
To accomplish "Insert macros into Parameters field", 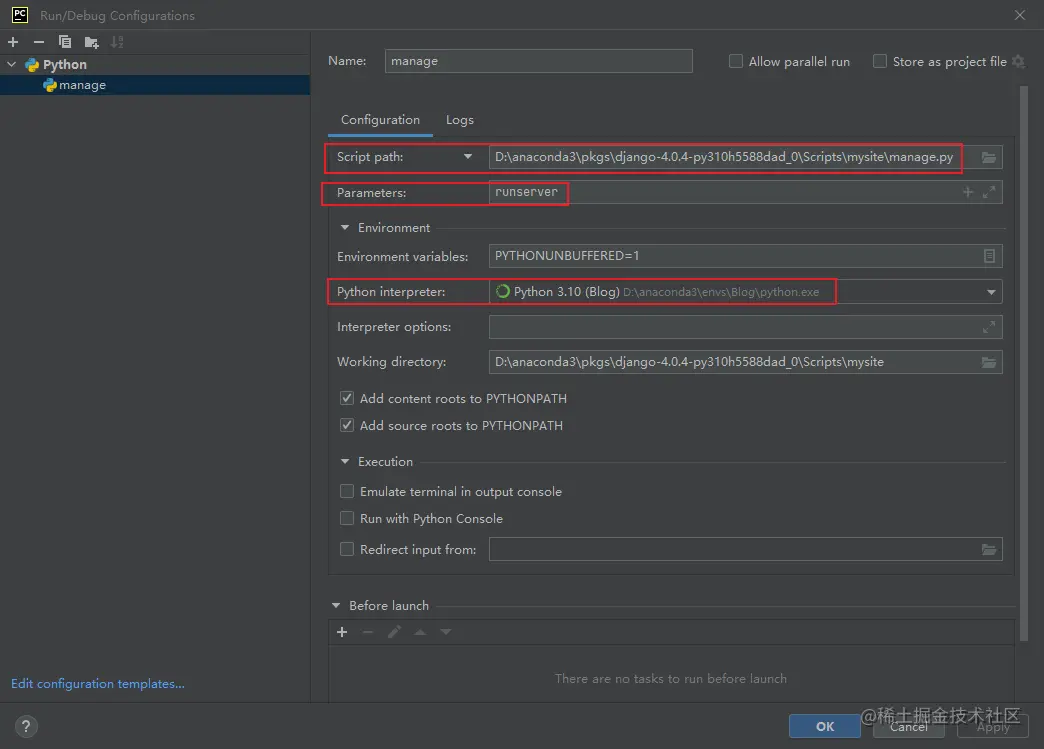I will 968,192.
